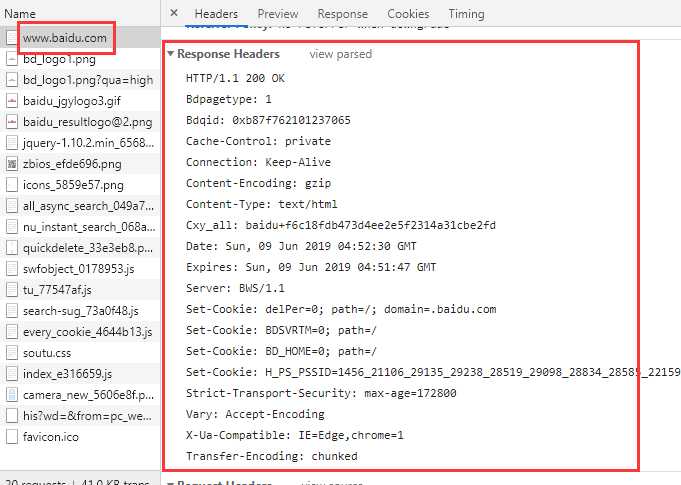The height and width of the screenshot is (485, 681).
Task: Click file icon for all_async_search request
Action: click(12, 206)
